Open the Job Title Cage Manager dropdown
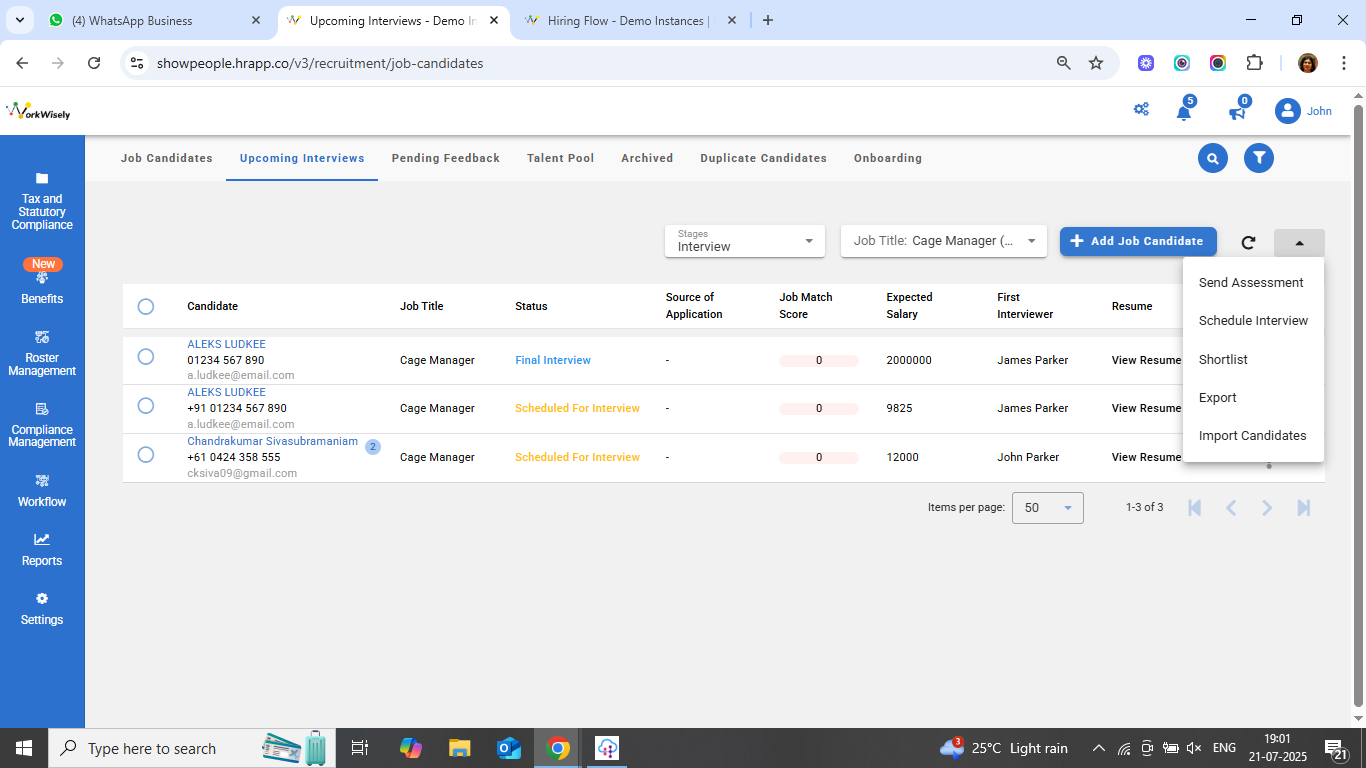The width and height of the screenshot is (1366, 768). pos(943,241)
